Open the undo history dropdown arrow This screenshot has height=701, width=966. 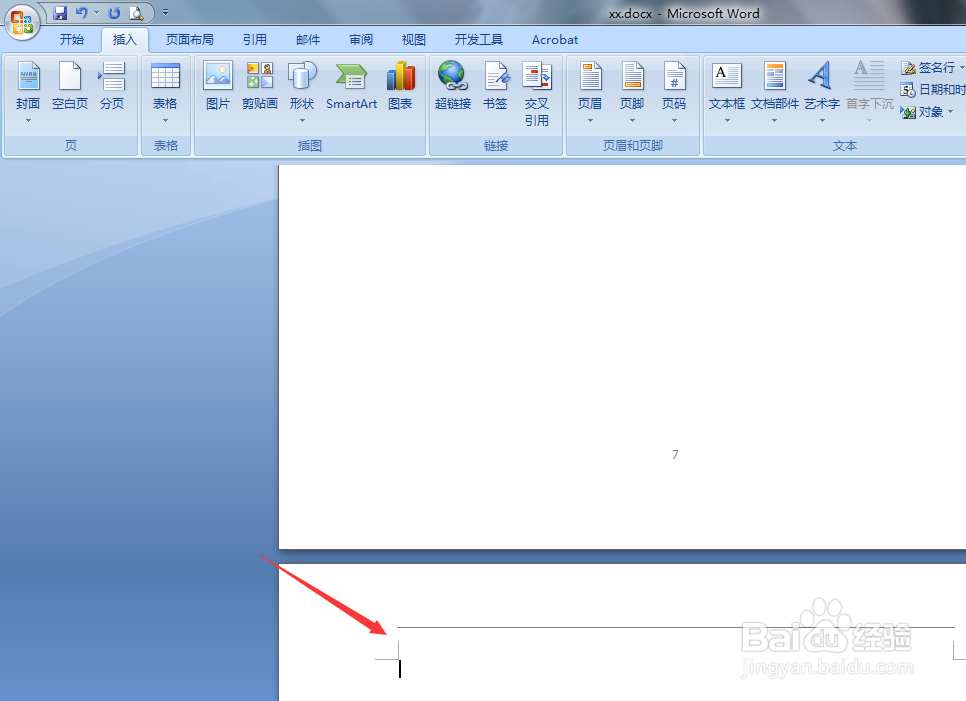(96, 12)
